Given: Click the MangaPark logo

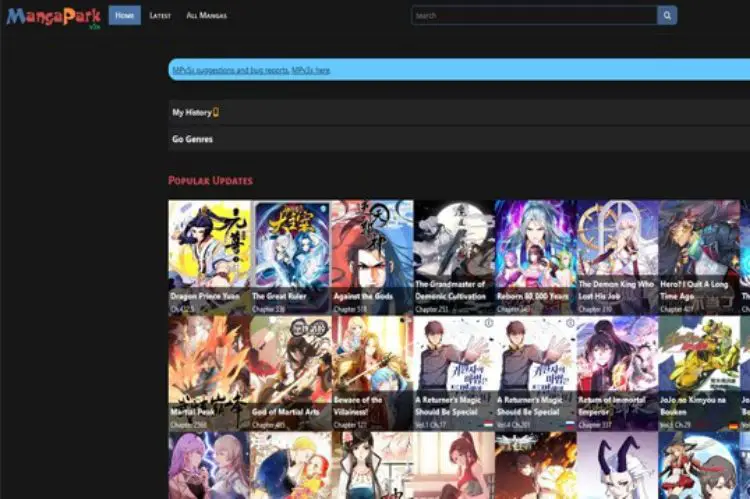Looking at the screenshot, I should 53,17.
